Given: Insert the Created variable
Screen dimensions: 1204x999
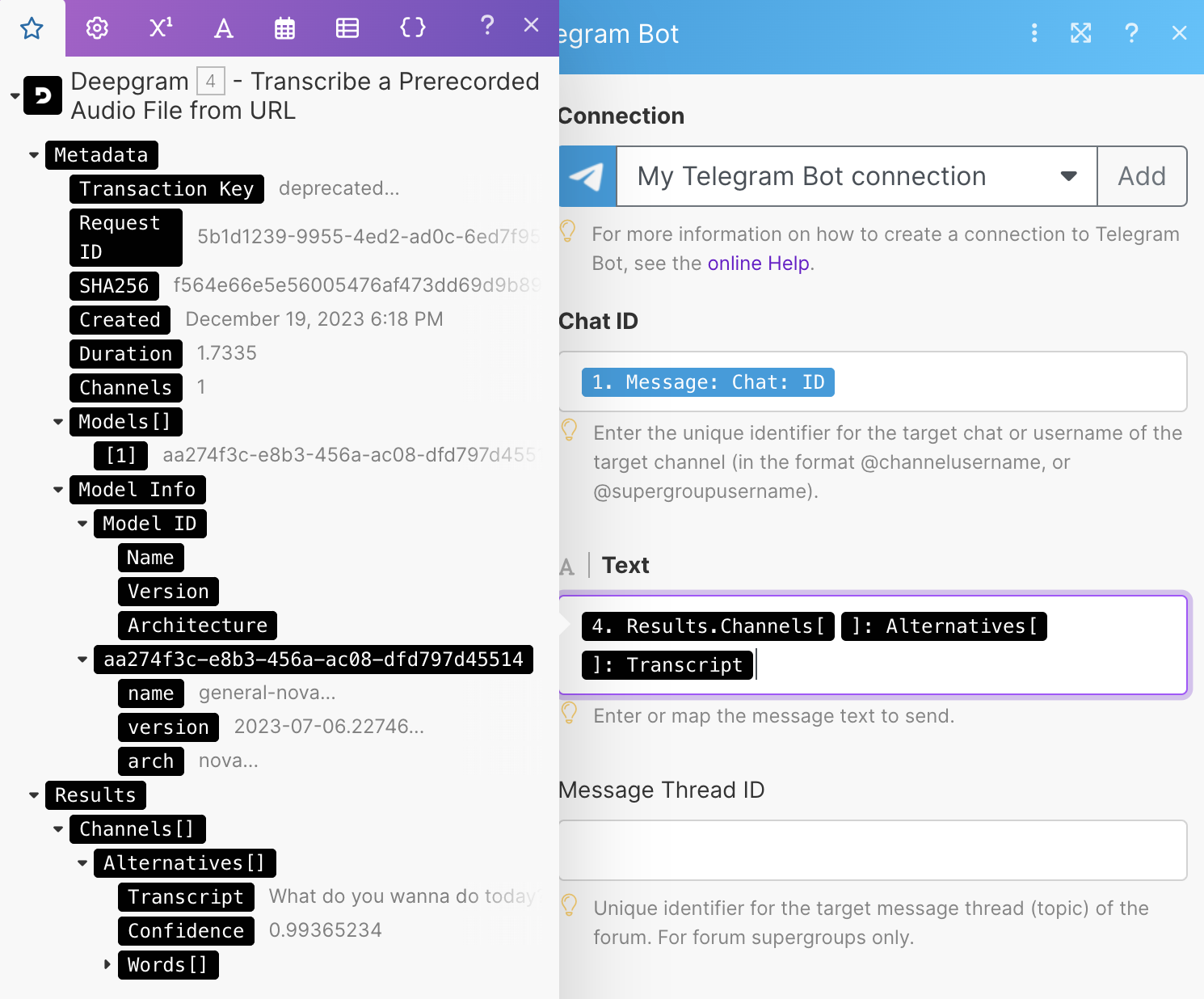Looking at the screenshot, I should [120, 320].
